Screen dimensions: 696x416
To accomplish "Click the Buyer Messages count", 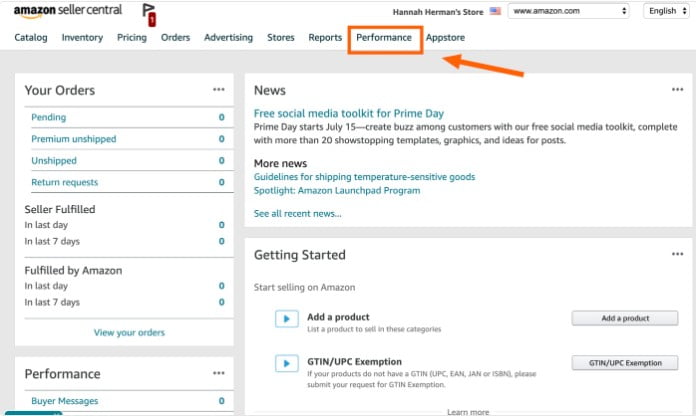I will click(x=221, y=401).
